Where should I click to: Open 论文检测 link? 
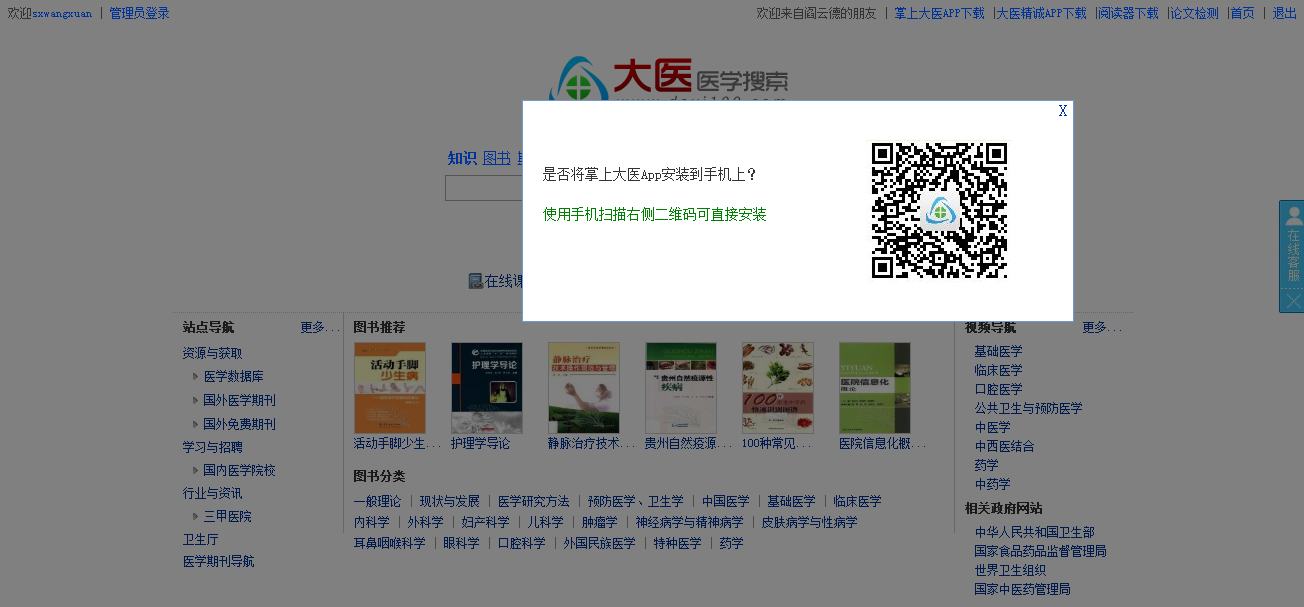[1195, 13]
